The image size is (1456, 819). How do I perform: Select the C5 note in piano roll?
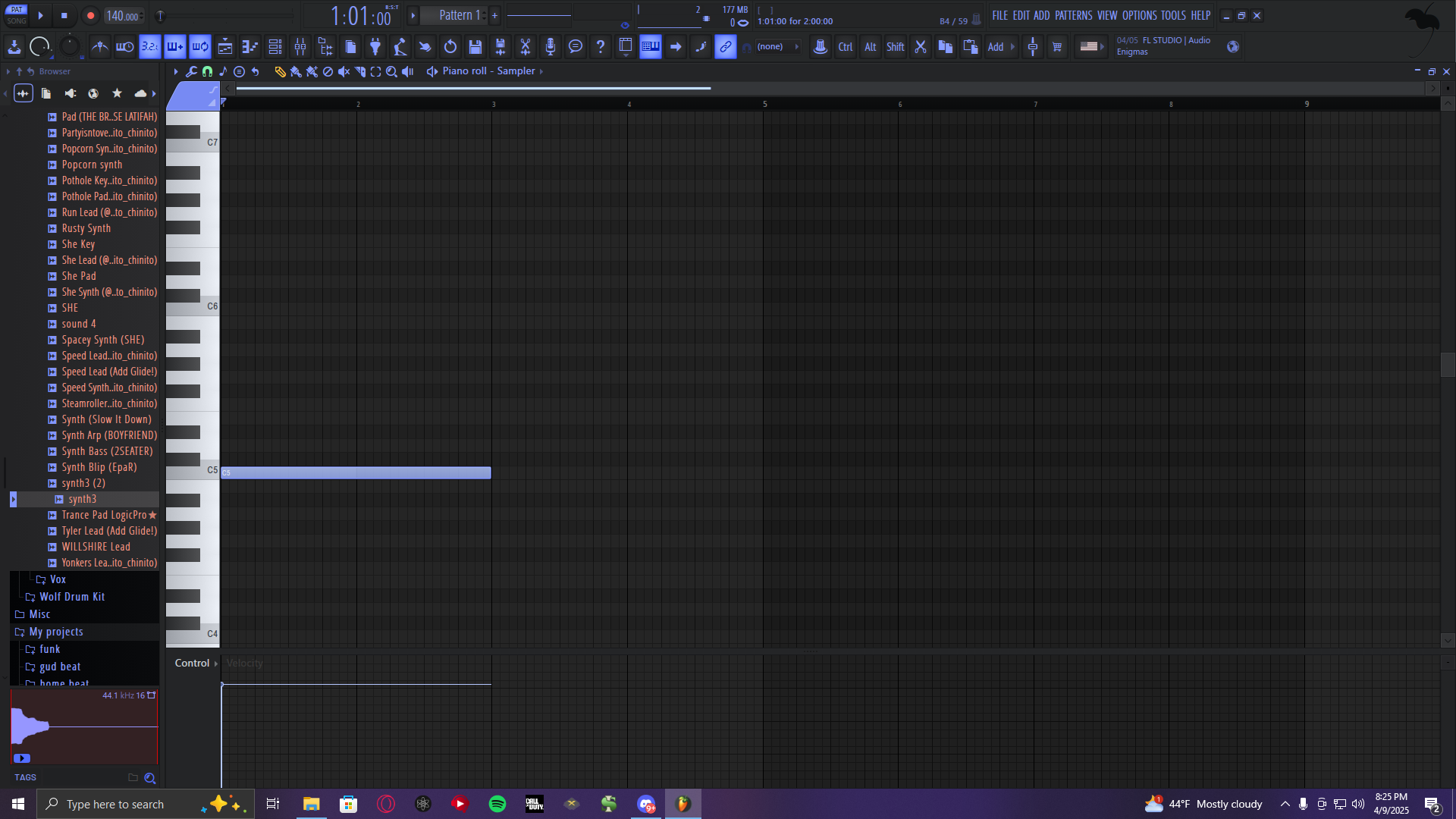(356, 472)
